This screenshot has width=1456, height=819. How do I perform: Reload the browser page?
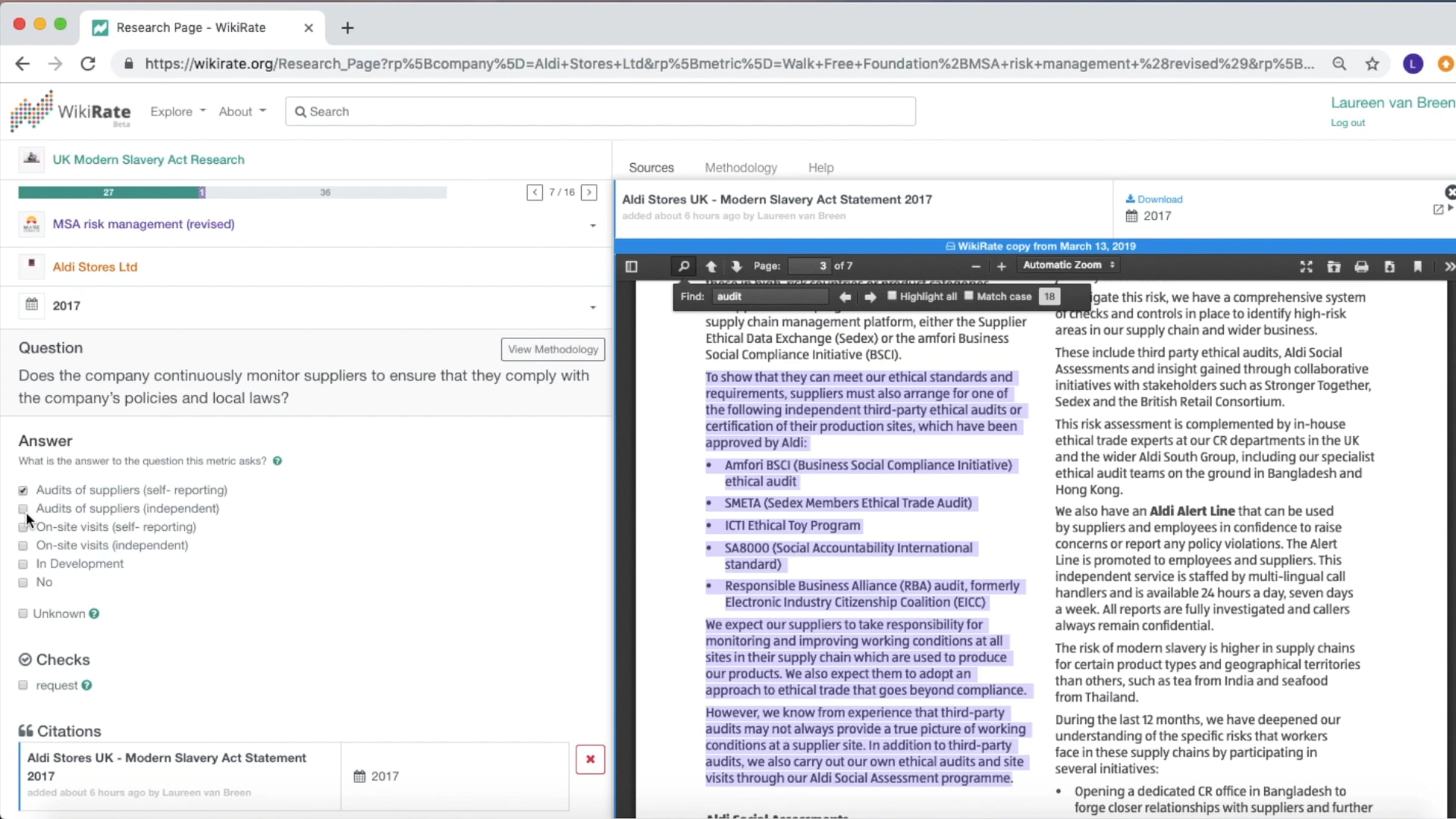(88, 64)
